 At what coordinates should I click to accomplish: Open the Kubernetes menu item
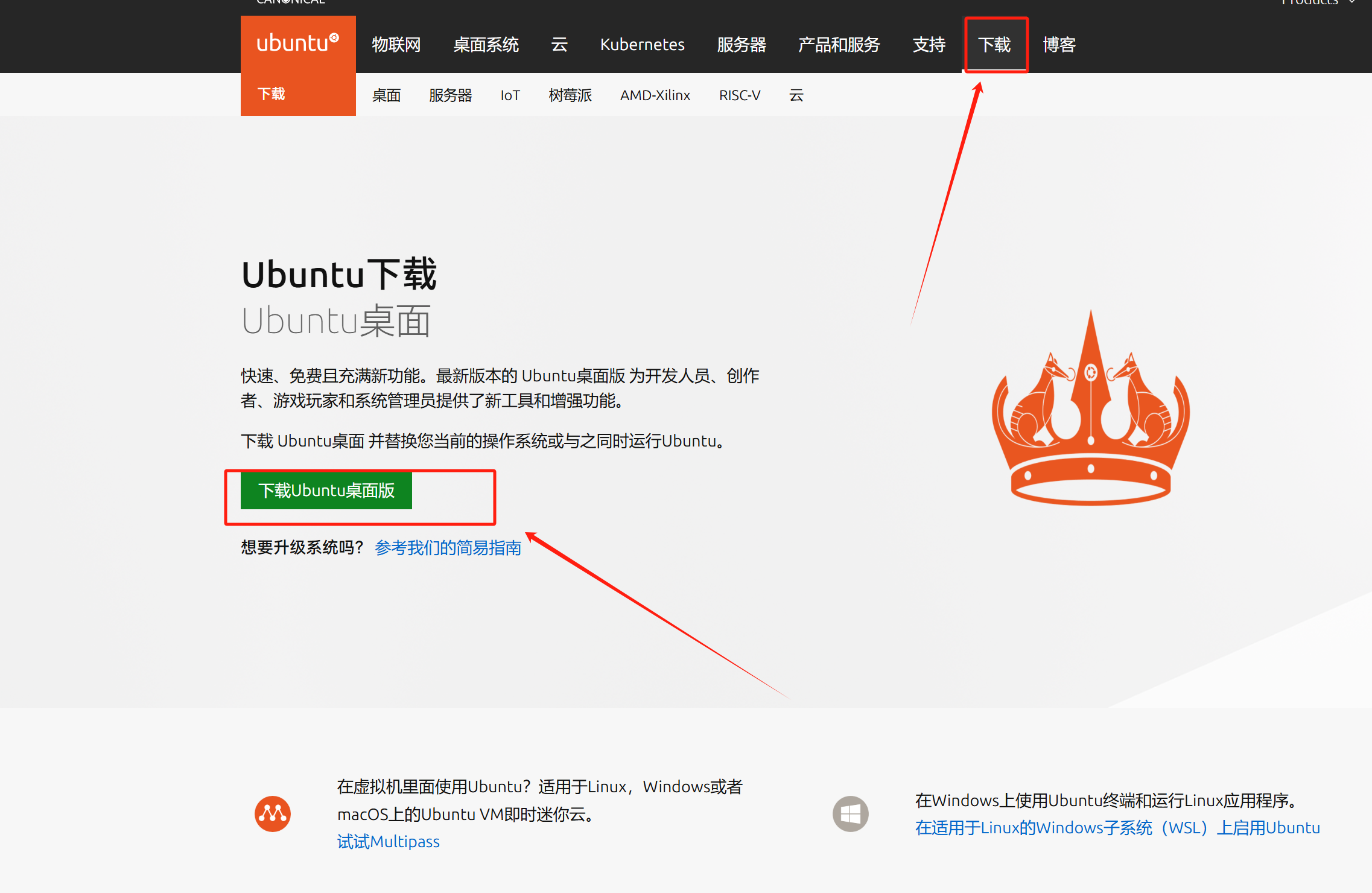pos(642,45)
